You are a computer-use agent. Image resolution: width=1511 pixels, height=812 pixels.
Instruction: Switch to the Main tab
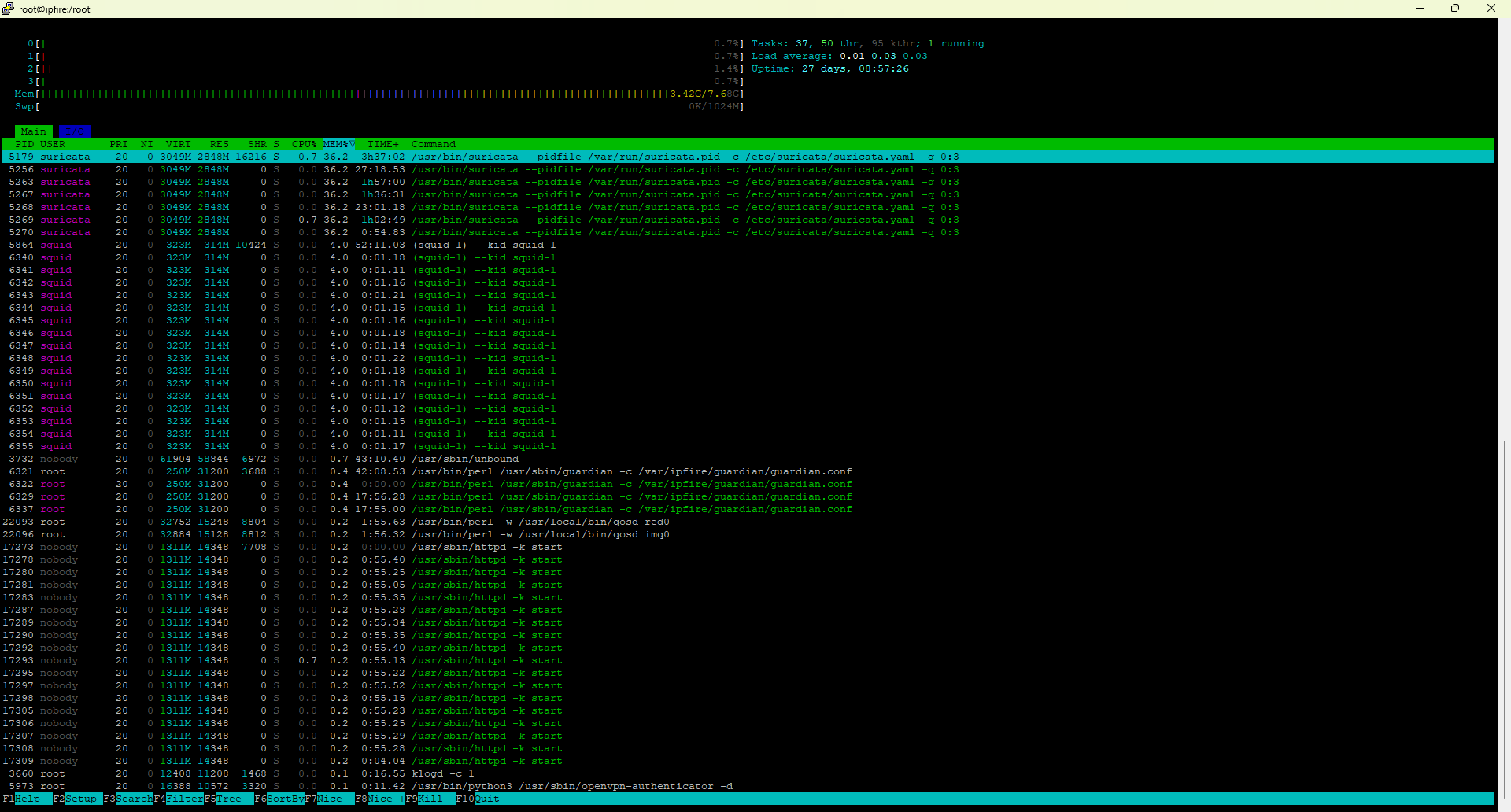point(34,131)
